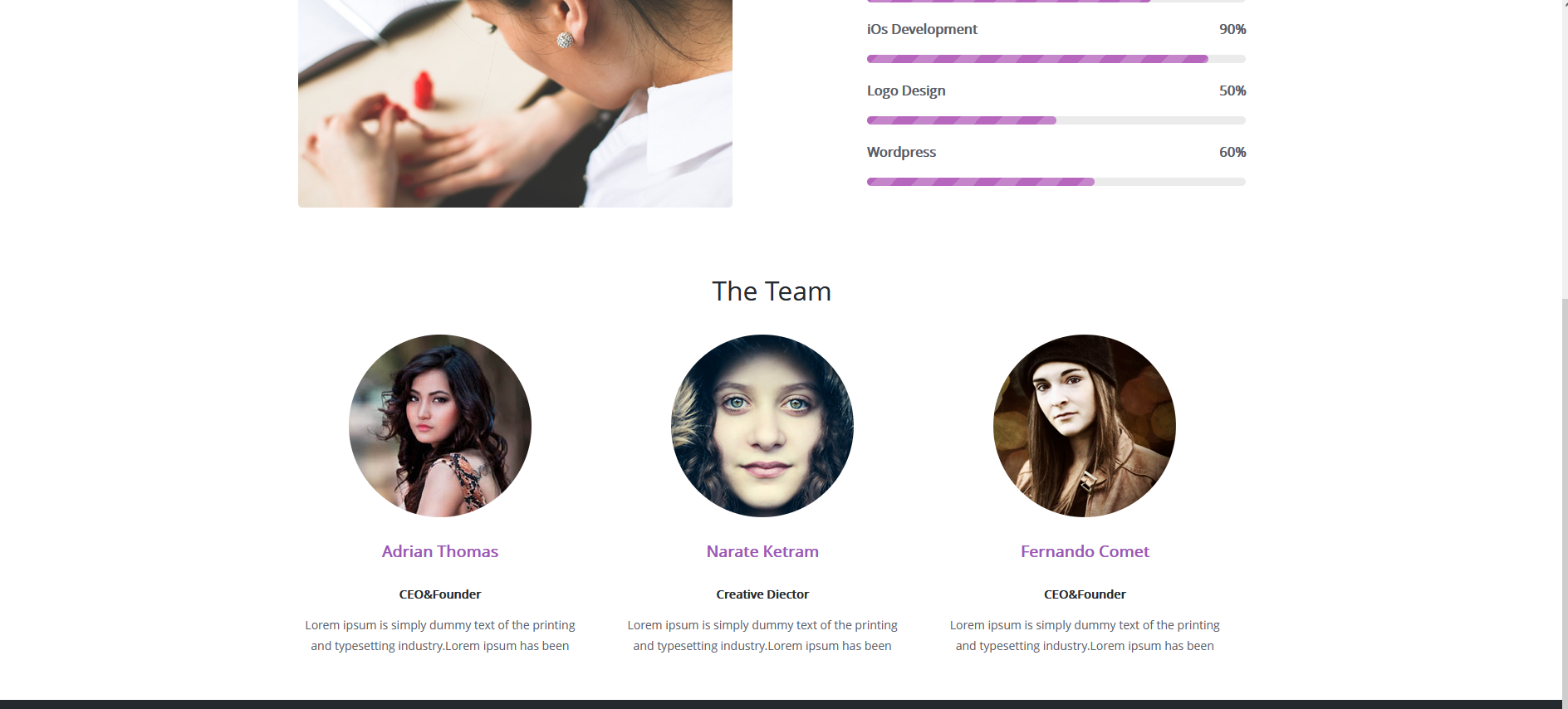Image resolution: width=1568 pixels, height=709 pixels.
Task: Click the Wordpress progress bar
Action: [1056, 182]
